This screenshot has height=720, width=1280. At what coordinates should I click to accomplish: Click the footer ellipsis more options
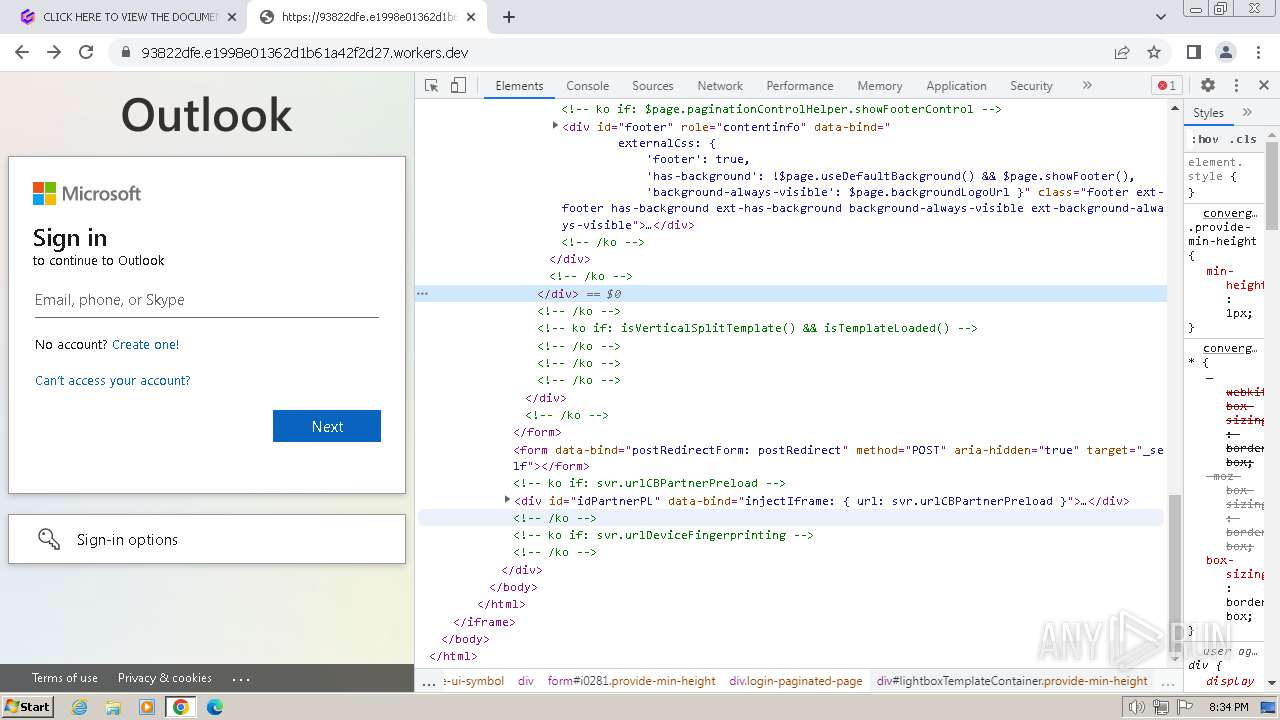[241, 678]
